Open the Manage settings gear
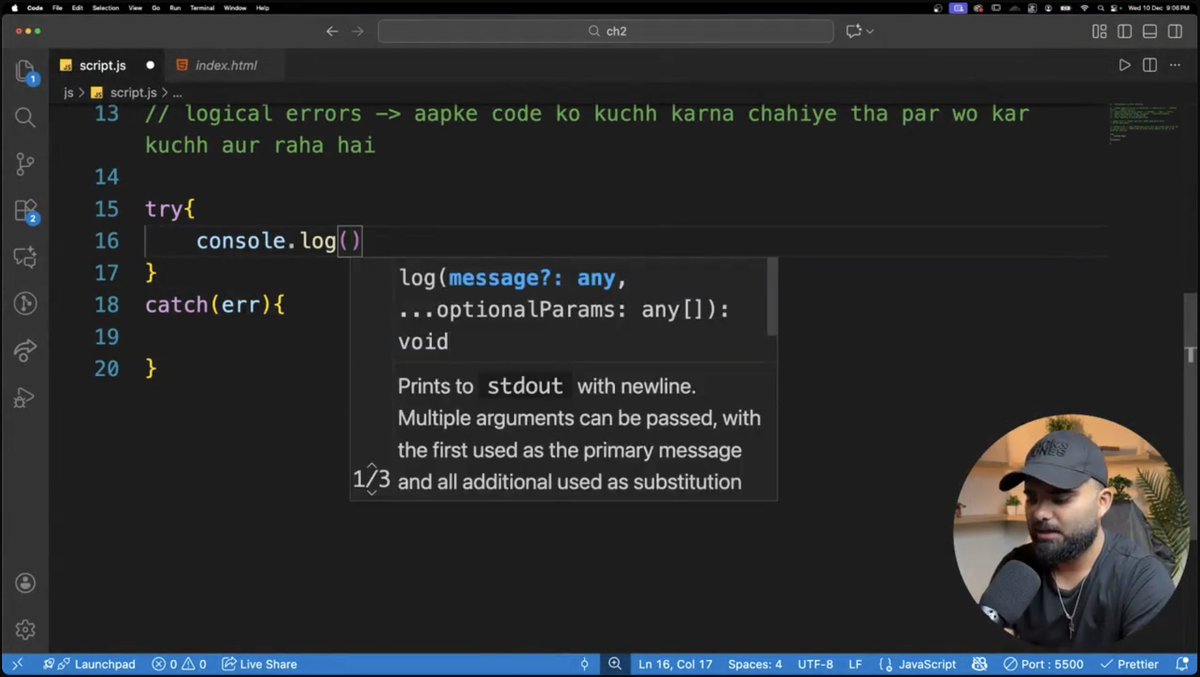Screen dimensions: 1200x677 pyautogui.click(x=25, y=629)
